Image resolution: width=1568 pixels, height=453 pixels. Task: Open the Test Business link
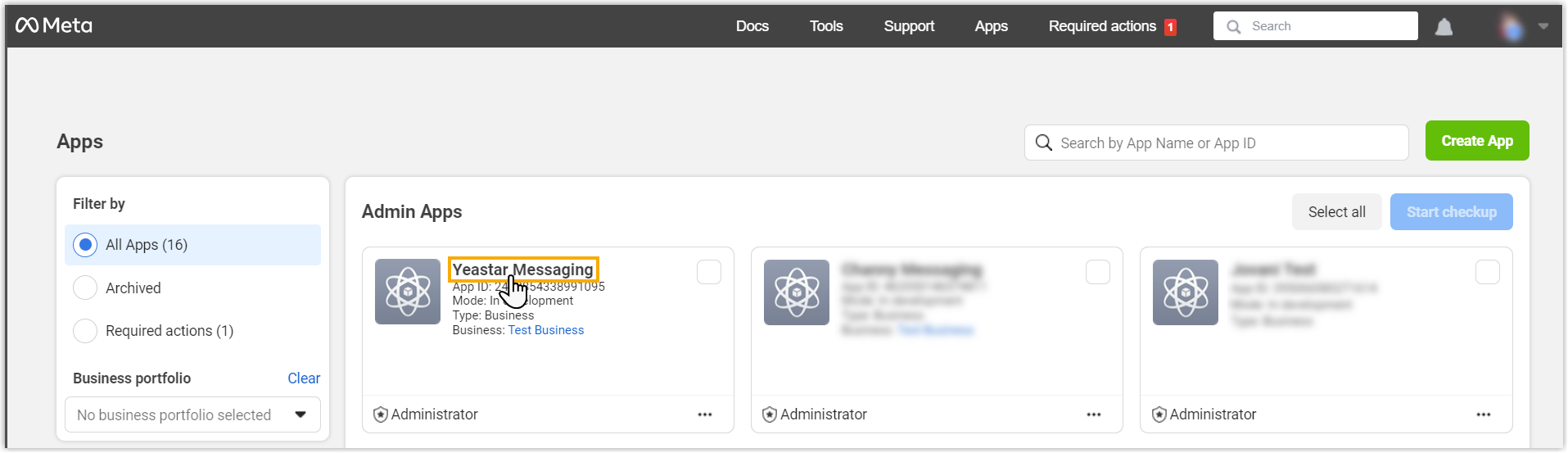pyautogui.click(x=545, y=330)
